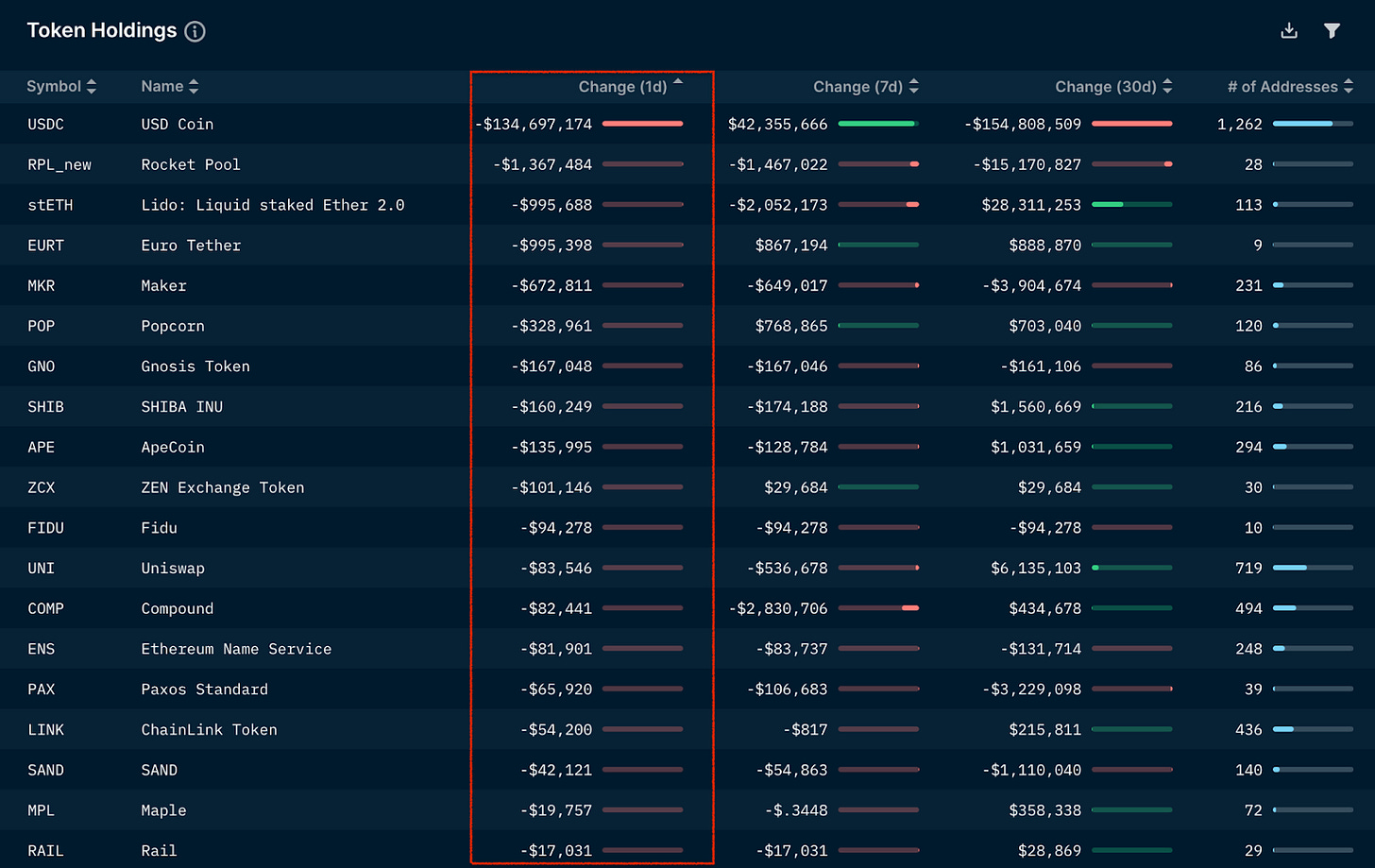Image resolution: width=1375 pixels, height=868 pixels.
Task: Click Lido: Liquid staked Ether 2.0
Action: click(x=273, y=205)
